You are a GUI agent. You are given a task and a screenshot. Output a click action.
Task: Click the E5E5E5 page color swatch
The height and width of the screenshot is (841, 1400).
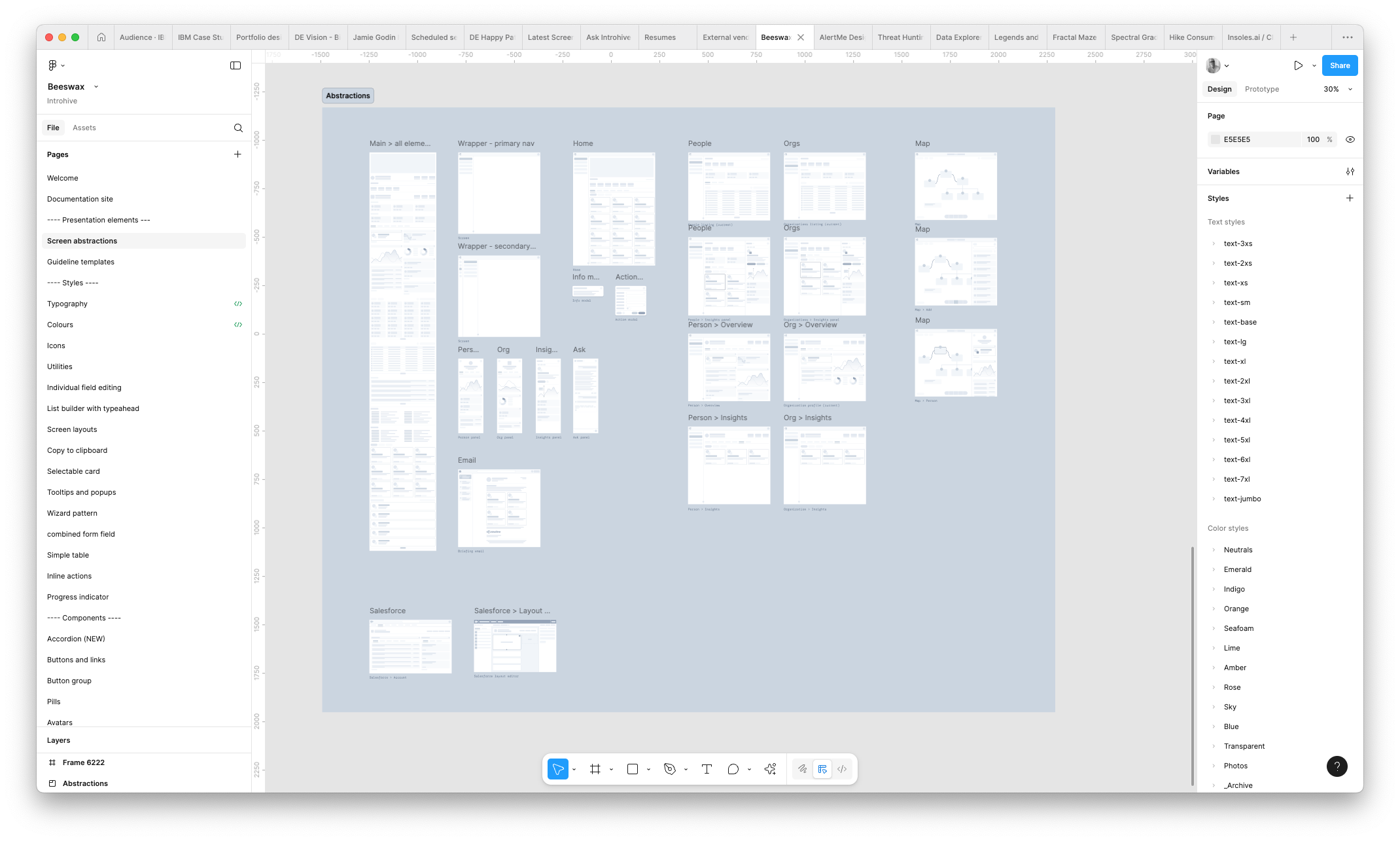point(1216,139)
